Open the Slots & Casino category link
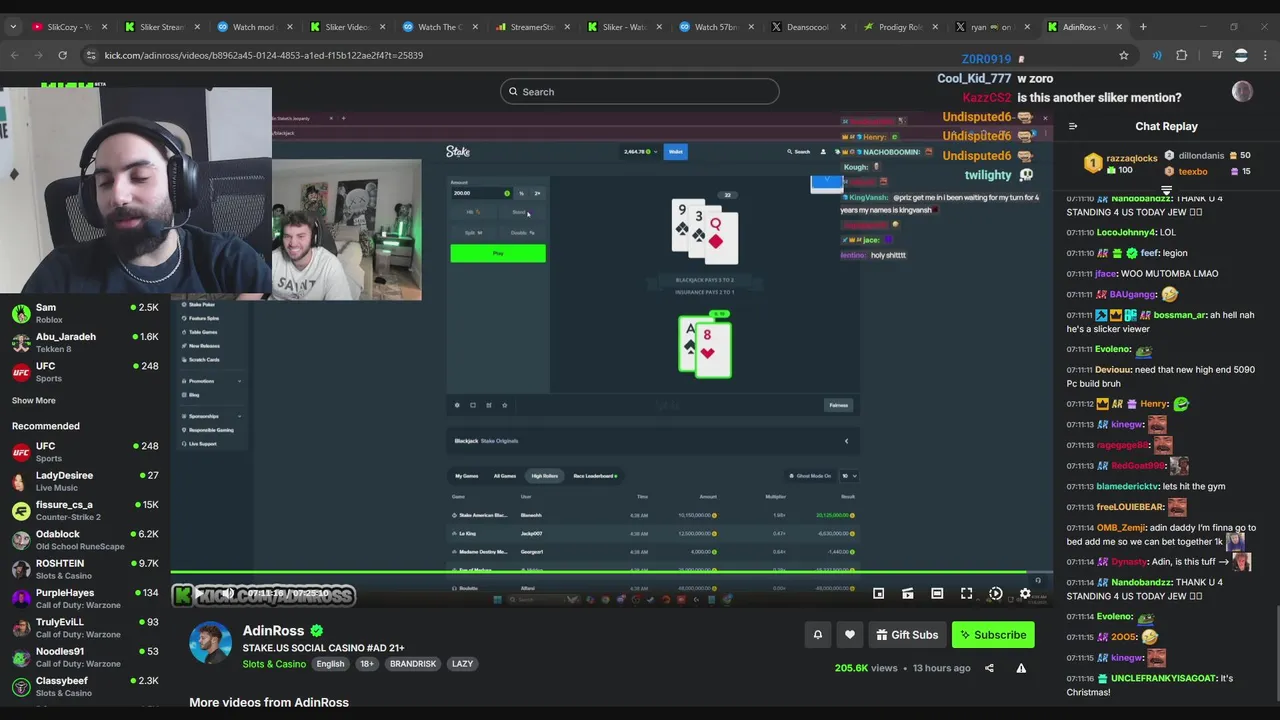1280x720 pixels. coord(274,664)
